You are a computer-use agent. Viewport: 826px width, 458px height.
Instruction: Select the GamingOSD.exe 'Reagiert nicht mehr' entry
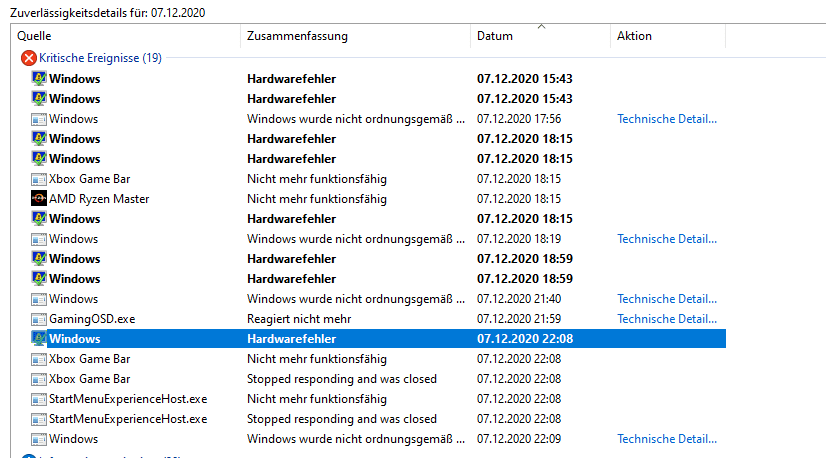click(298, 319)
